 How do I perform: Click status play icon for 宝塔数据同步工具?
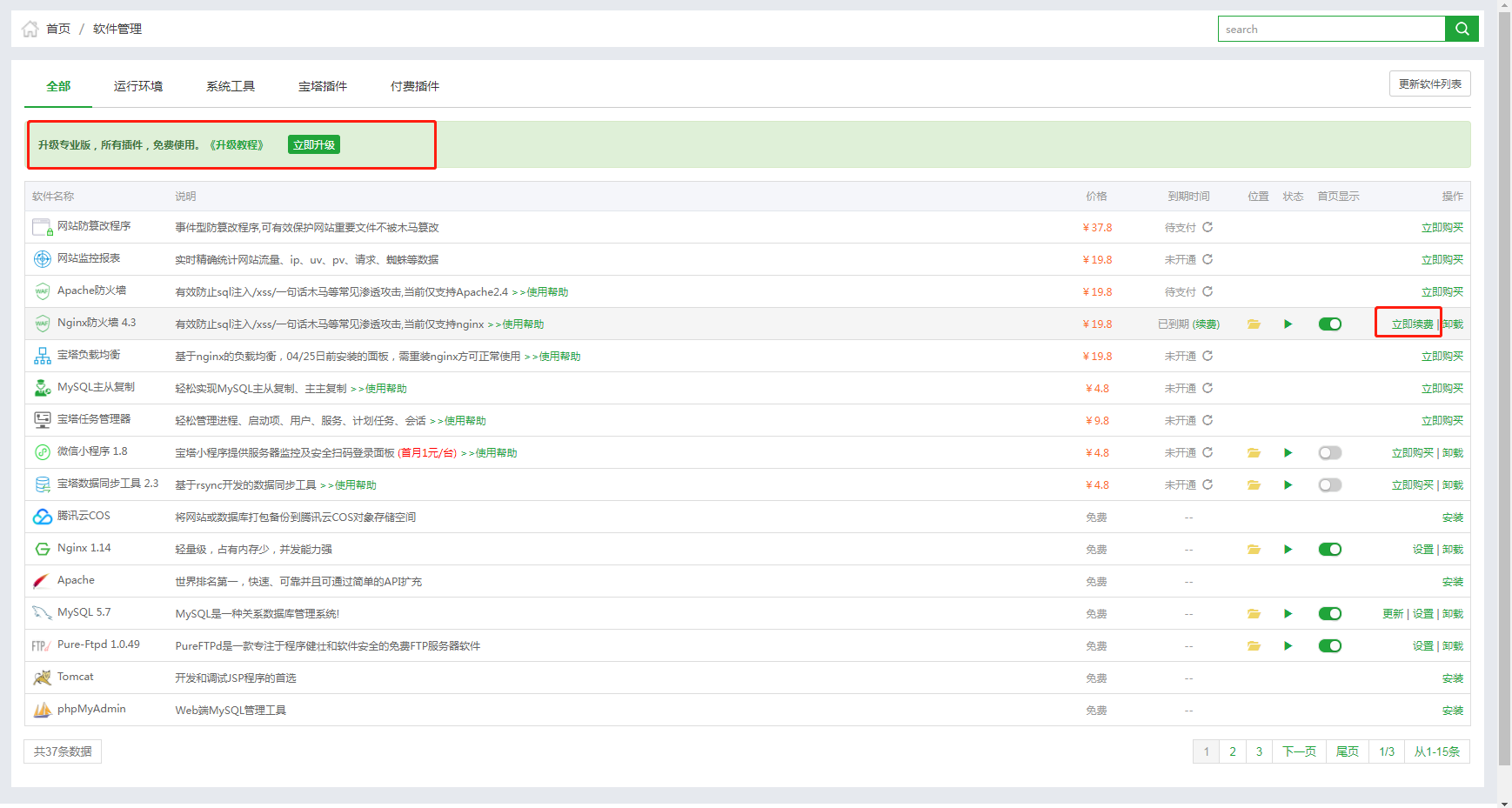[1288, 484]
